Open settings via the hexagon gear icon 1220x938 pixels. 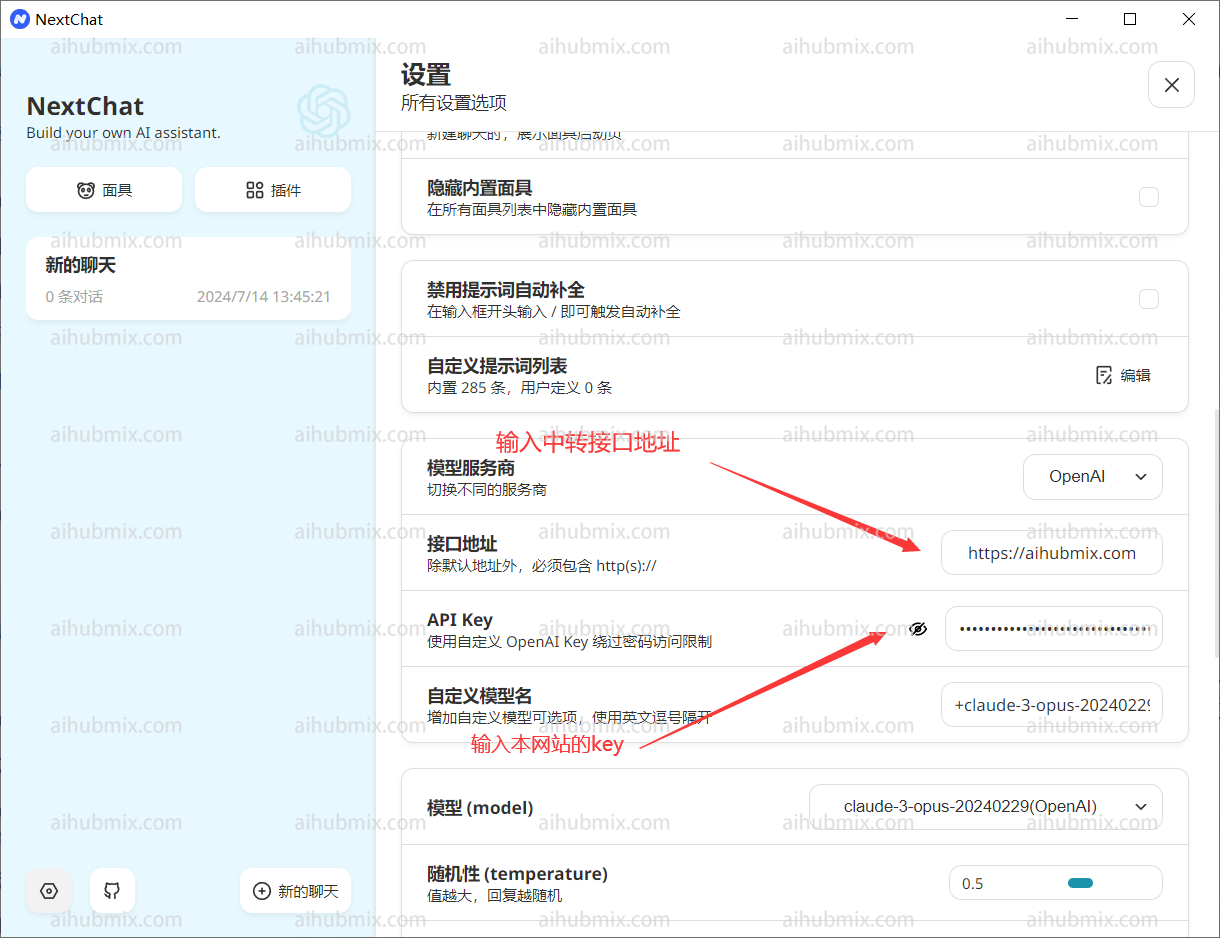click(49, 890)
